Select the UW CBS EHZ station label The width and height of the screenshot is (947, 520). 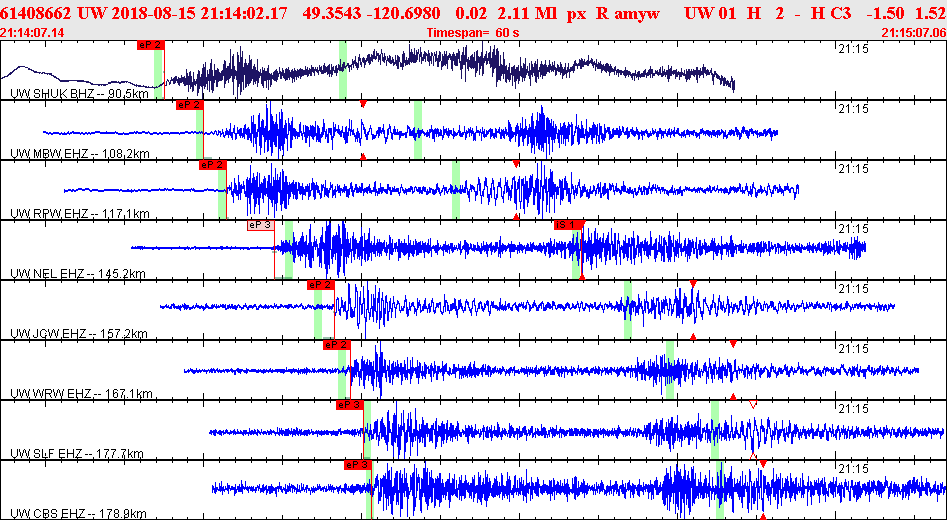click(x=79, y=514)
